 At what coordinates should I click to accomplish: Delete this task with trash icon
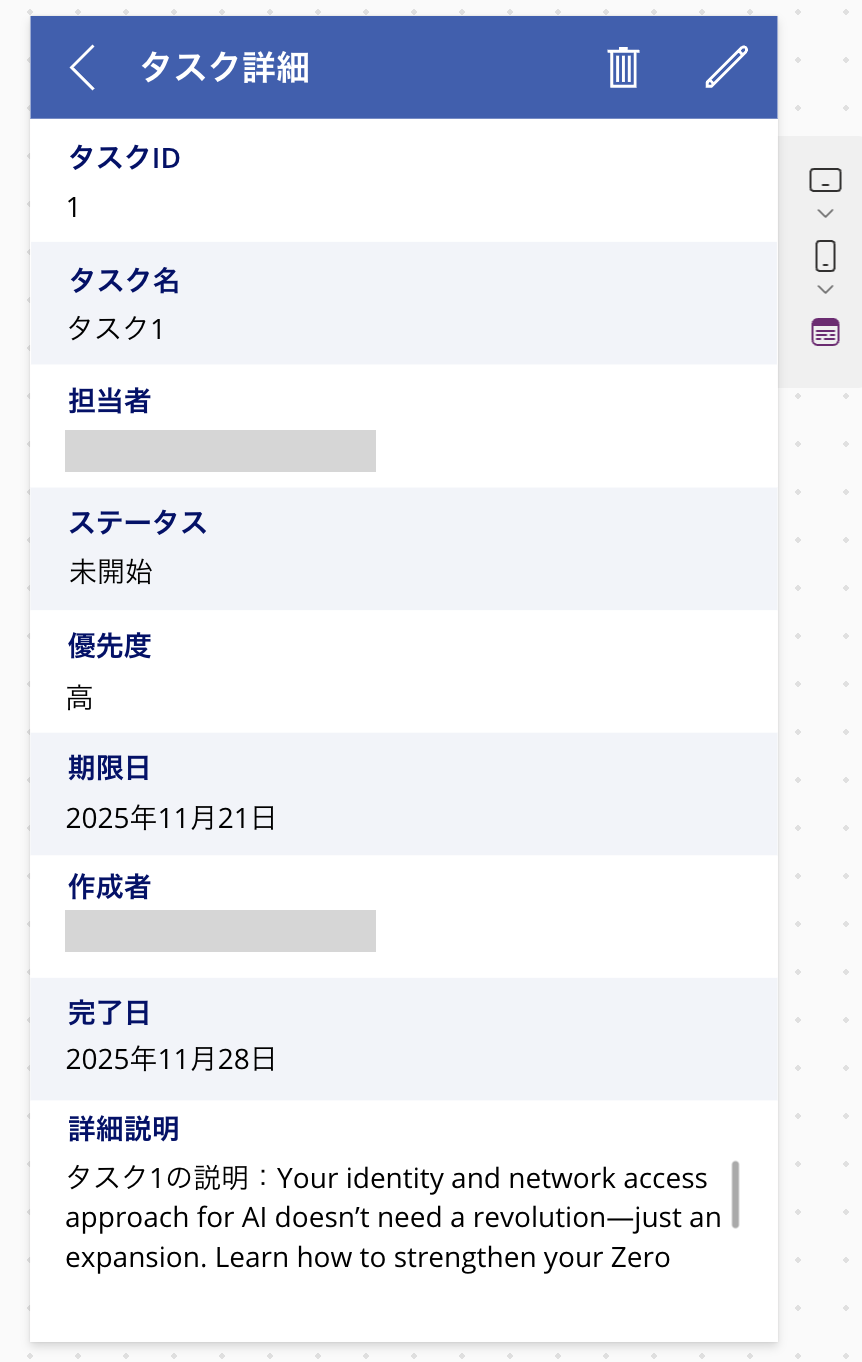coord(623,68)
